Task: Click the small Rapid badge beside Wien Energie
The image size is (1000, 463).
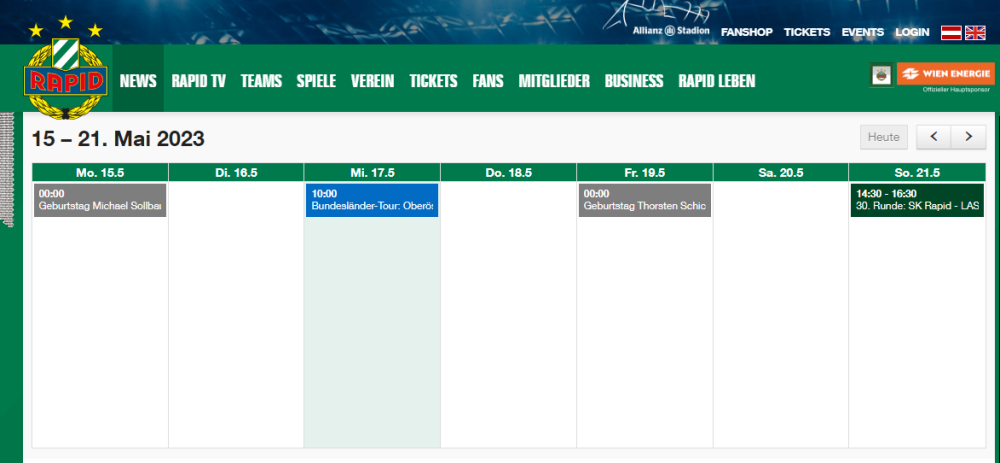Action: coord(882,76)
